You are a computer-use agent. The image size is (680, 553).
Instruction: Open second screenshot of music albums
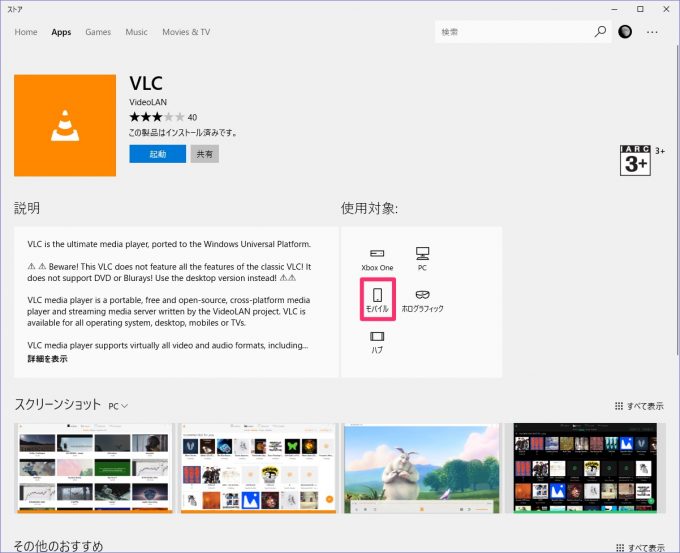click(258, 468)
